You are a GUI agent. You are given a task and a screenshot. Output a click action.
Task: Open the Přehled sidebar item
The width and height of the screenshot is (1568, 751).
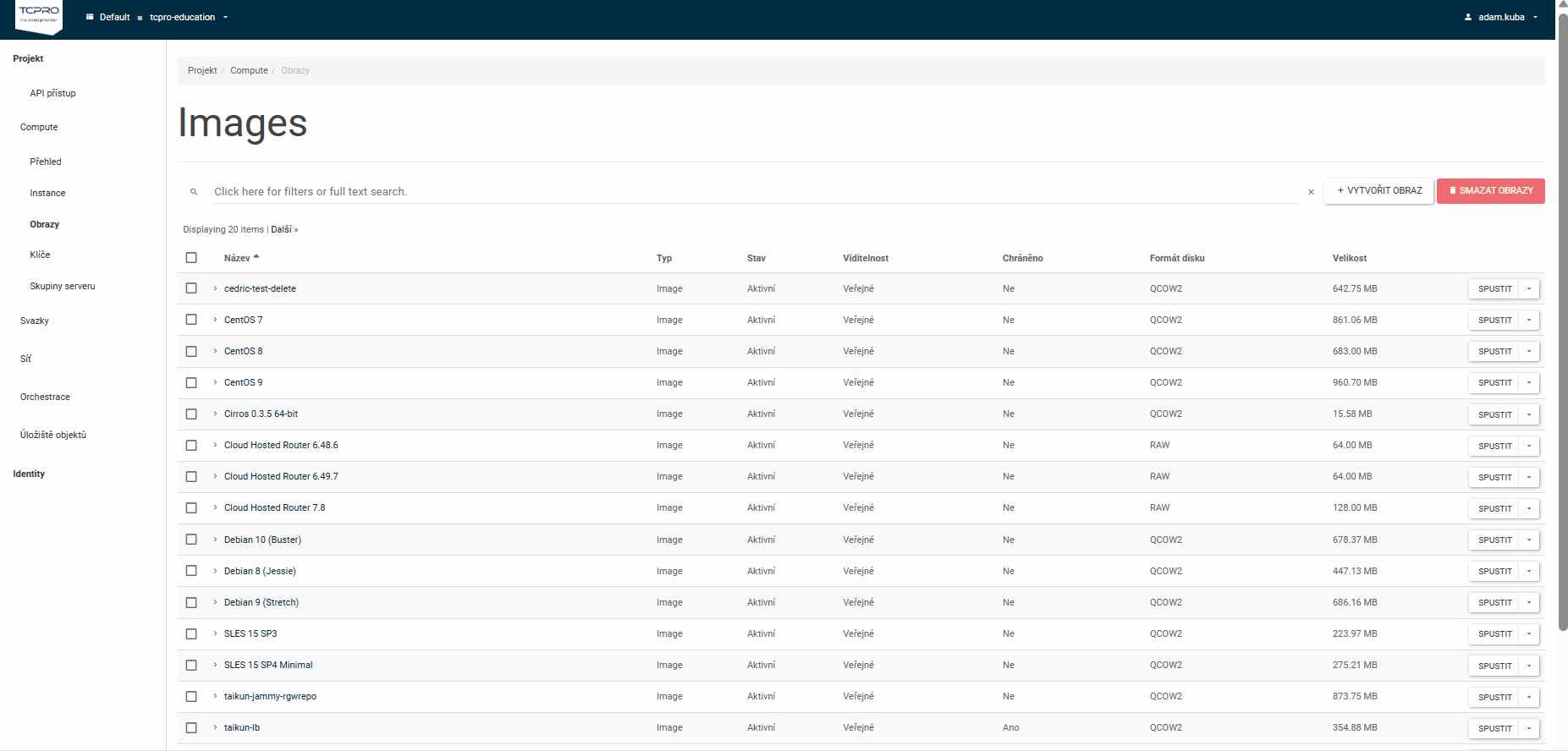[46, 162]
